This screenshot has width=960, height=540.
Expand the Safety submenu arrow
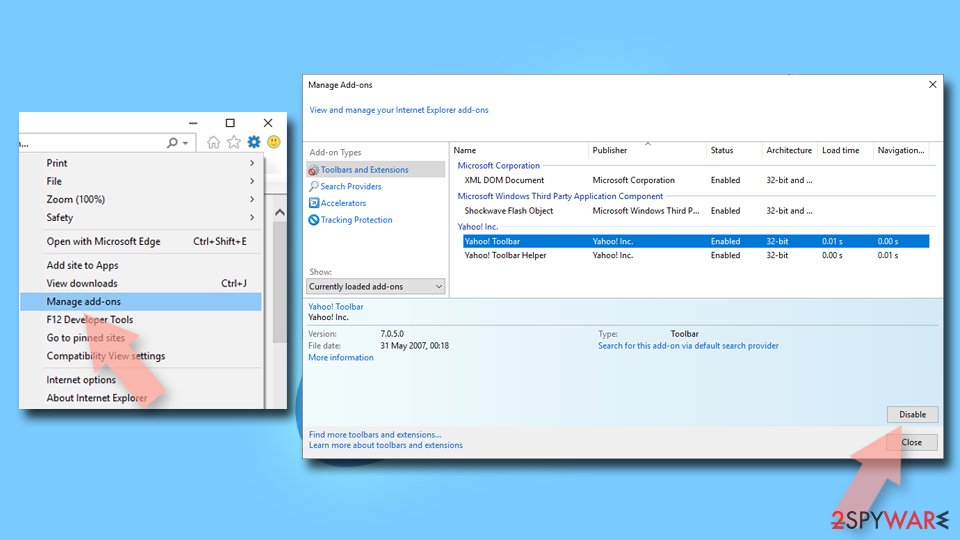pos(252,217)
